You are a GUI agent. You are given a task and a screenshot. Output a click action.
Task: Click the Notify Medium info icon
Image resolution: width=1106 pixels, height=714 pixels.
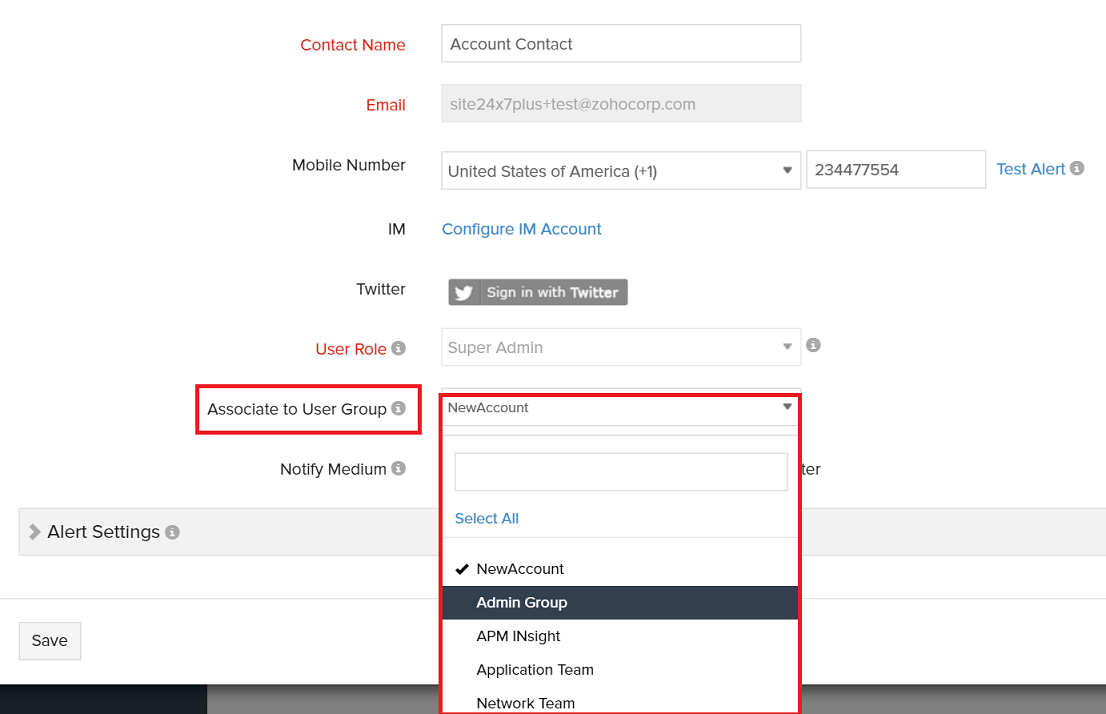(399, 468)
